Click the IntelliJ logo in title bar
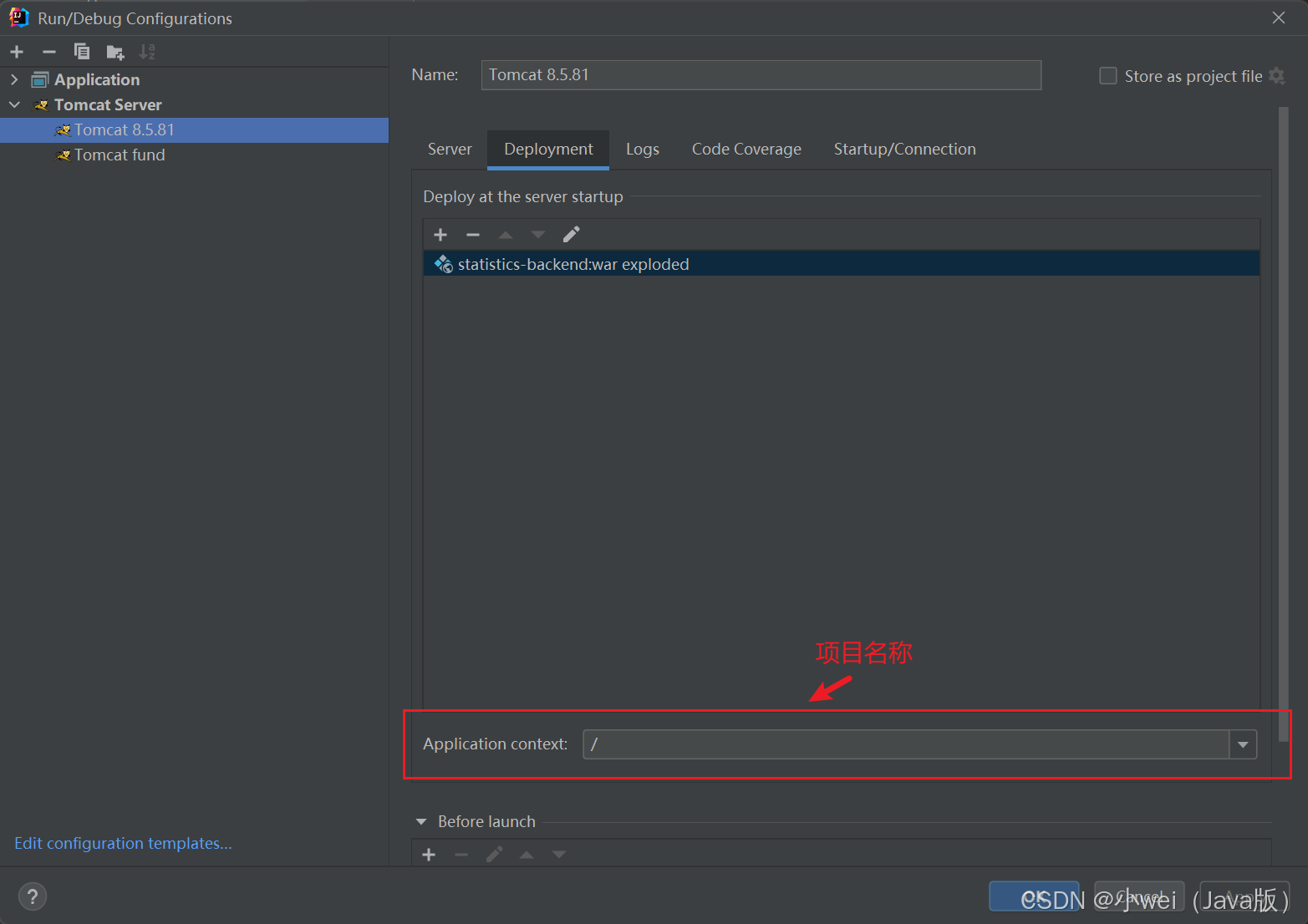This screenshot has width=1308, height=924. (x=18, y=18)
